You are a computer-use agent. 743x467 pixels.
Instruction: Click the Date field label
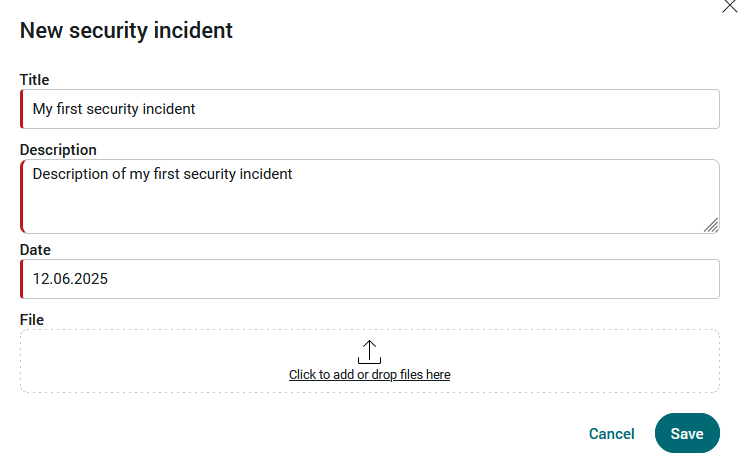click(x=35, y=250)
